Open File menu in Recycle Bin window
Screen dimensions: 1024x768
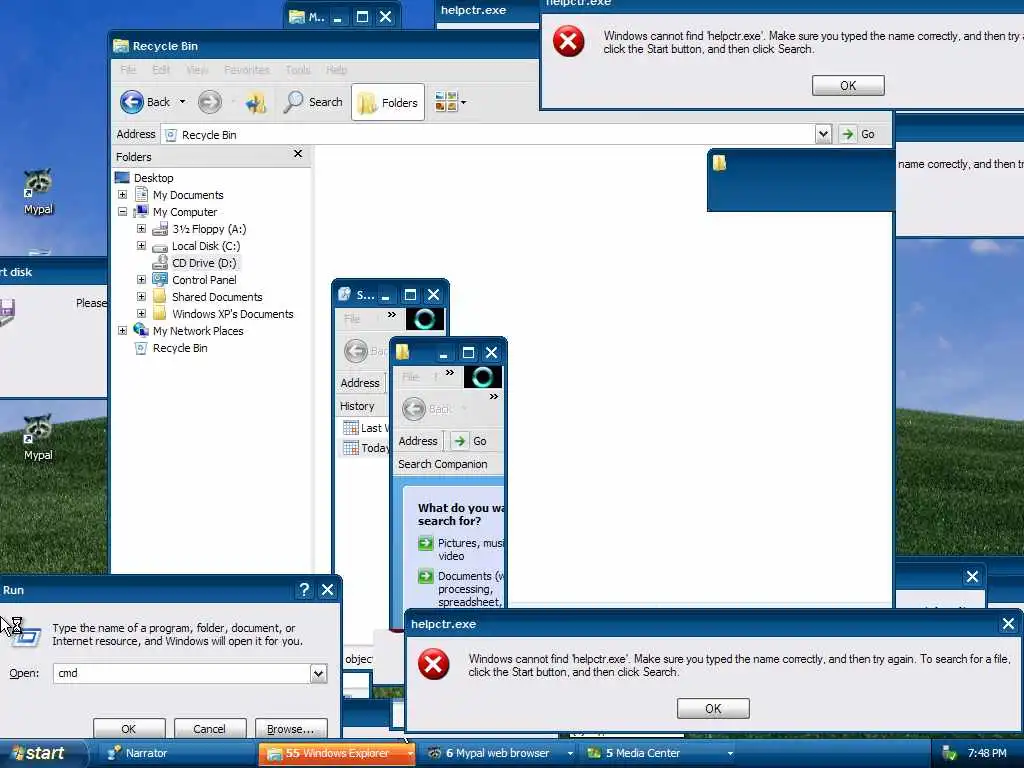(x=128, y=69)
